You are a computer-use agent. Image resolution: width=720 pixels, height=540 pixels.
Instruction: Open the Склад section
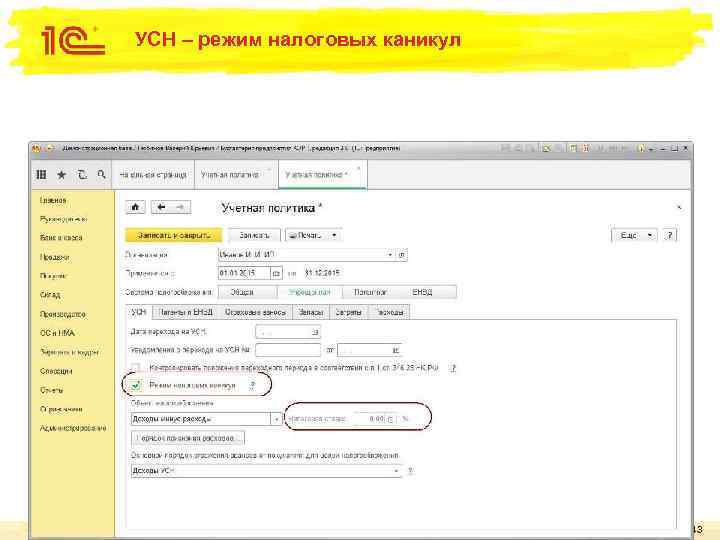coord(50,295)
